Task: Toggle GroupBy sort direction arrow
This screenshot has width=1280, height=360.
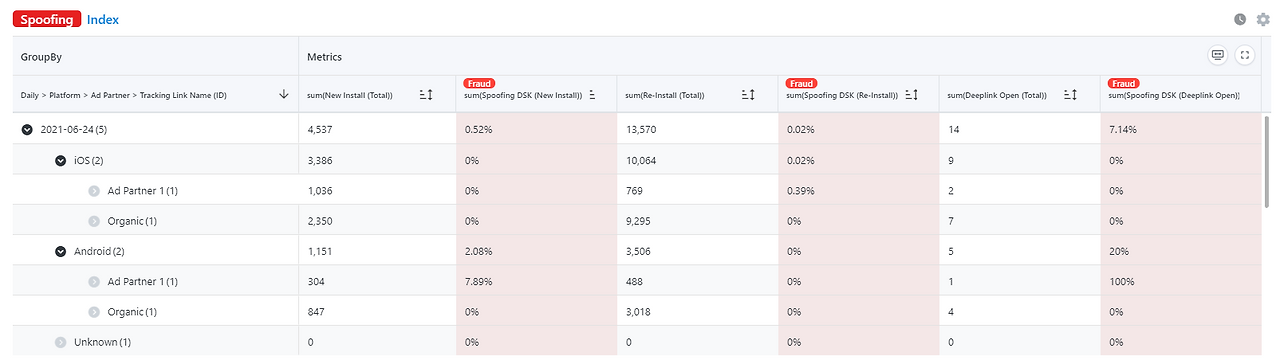Action: [283, 94]
